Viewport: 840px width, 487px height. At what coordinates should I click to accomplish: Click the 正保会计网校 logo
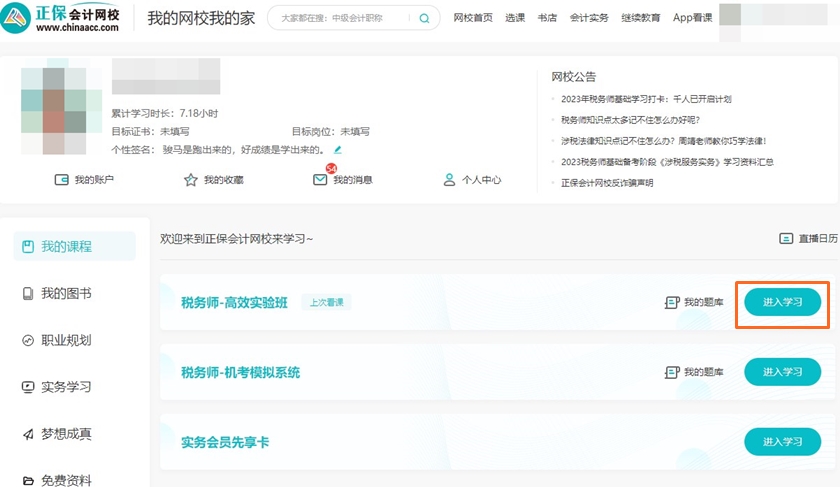tap(60, 17)
